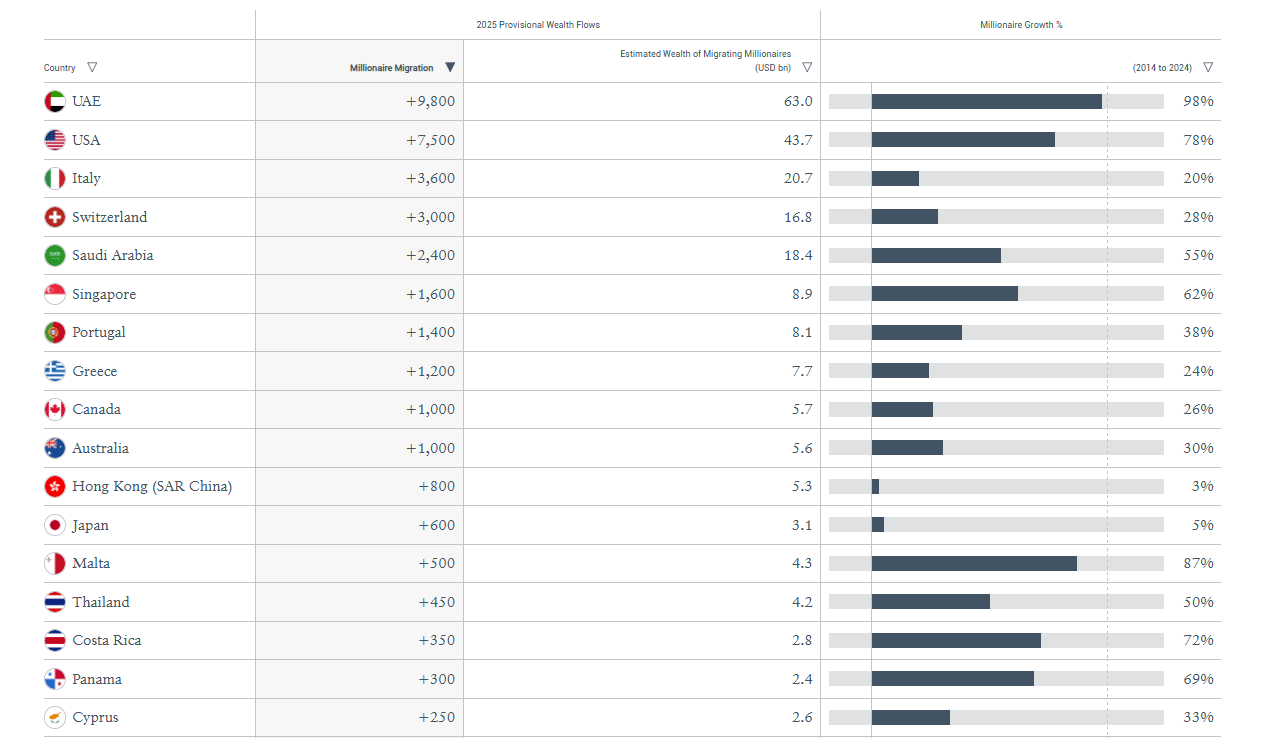Toggle the Millionaire Migration sort arrow
Screen dimensions: 1264x738
[450, 67]
